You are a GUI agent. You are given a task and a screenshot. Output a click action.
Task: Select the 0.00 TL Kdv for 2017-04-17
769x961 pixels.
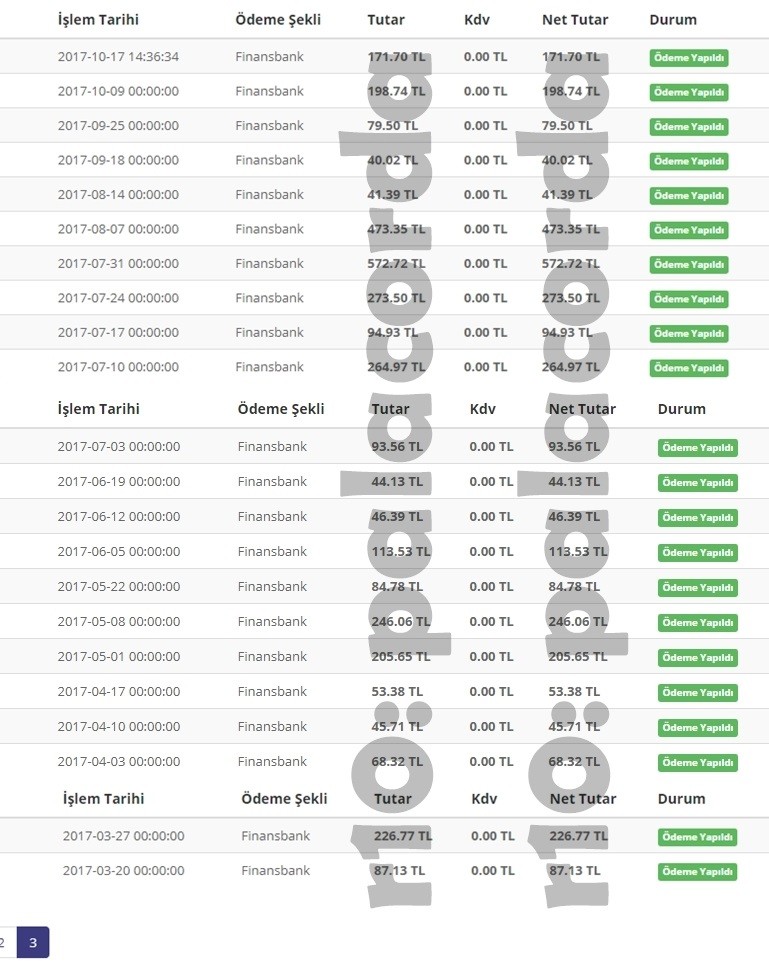491,691
